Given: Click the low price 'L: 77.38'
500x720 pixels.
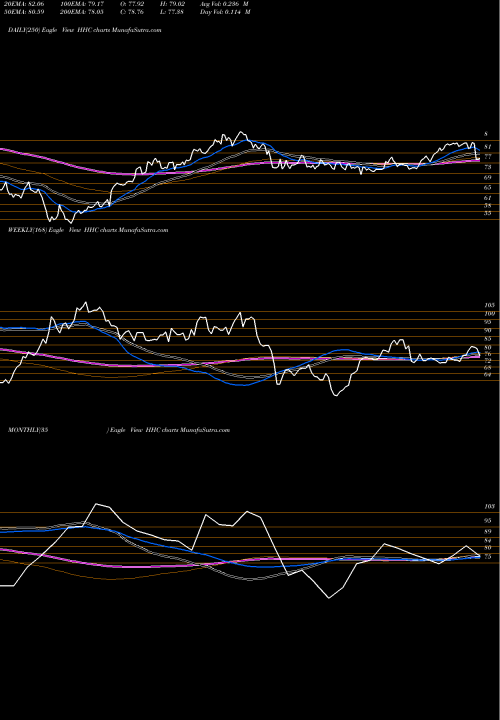Looking at the screenshot, I should point(171,12).
